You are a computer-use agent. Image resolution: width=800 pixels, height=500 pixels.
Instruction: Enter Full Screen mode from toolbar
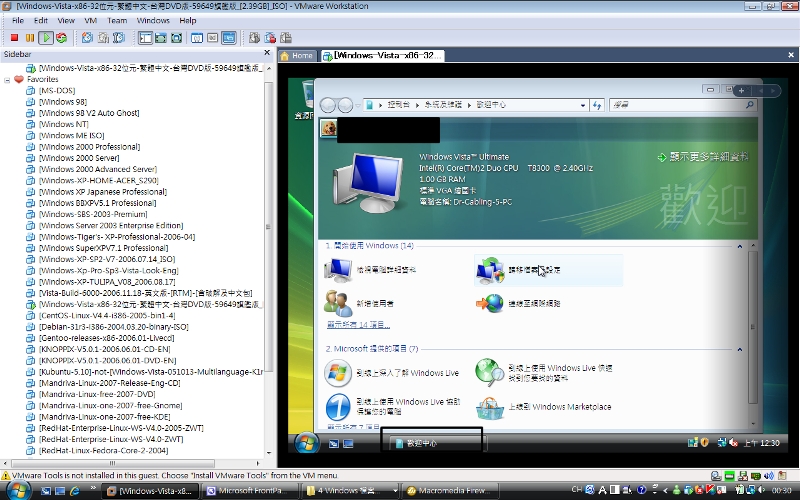tap(177, 38)
